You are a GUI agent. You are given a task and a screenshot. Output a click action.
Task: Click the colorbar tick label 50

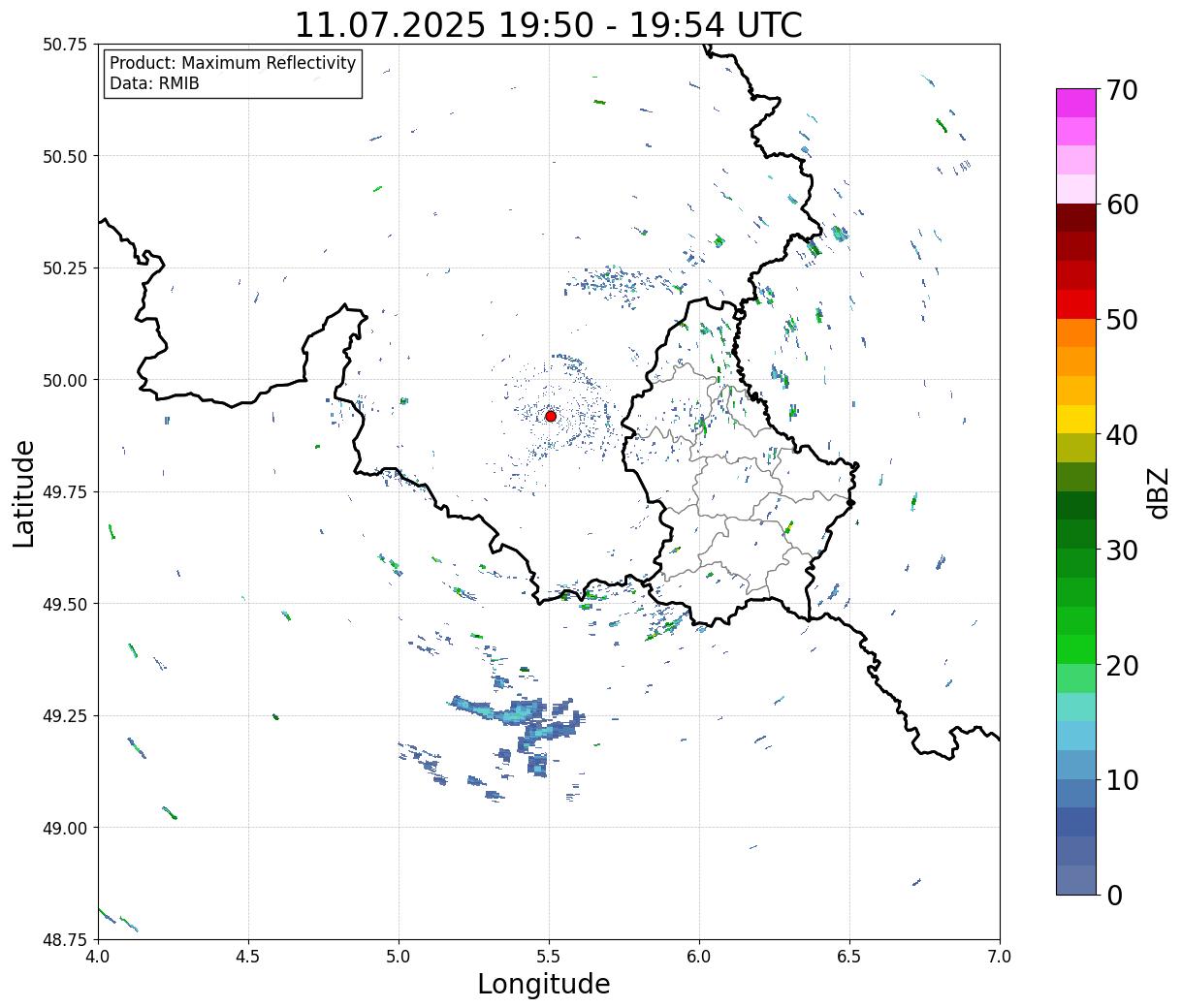[1122, 320]
